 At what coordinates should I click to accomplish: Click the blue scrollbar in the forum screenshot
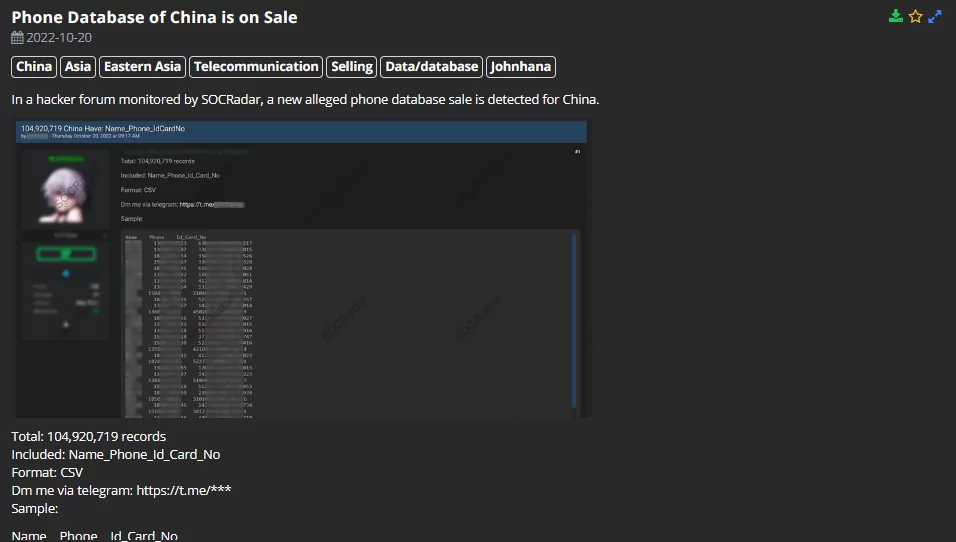point(574,321)
